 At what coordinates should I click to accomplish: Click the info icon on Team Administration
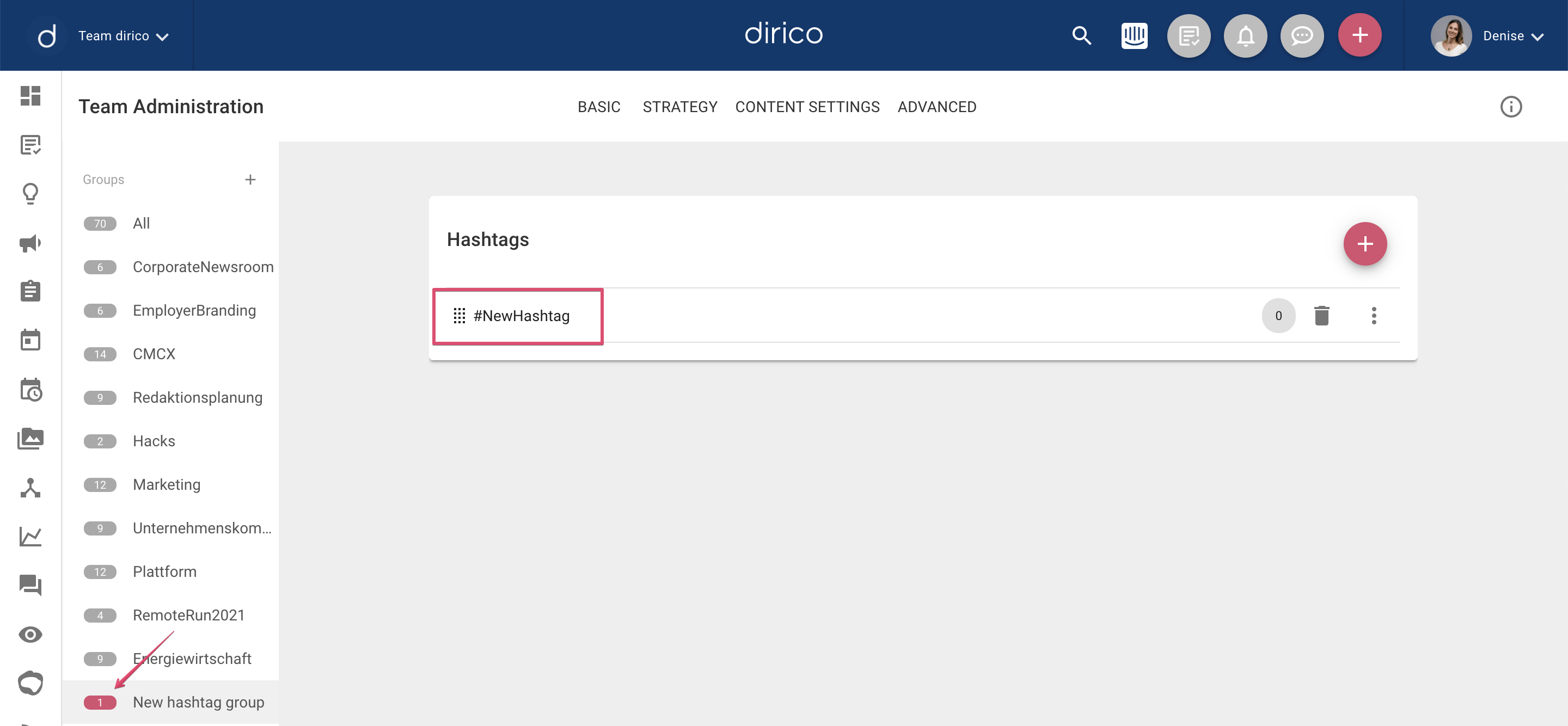click(1511, 107)
